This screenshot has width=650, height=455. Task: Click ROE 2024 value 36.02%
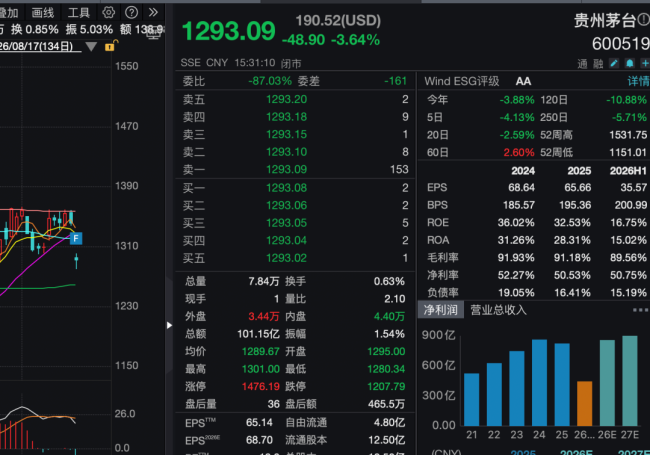516,223
